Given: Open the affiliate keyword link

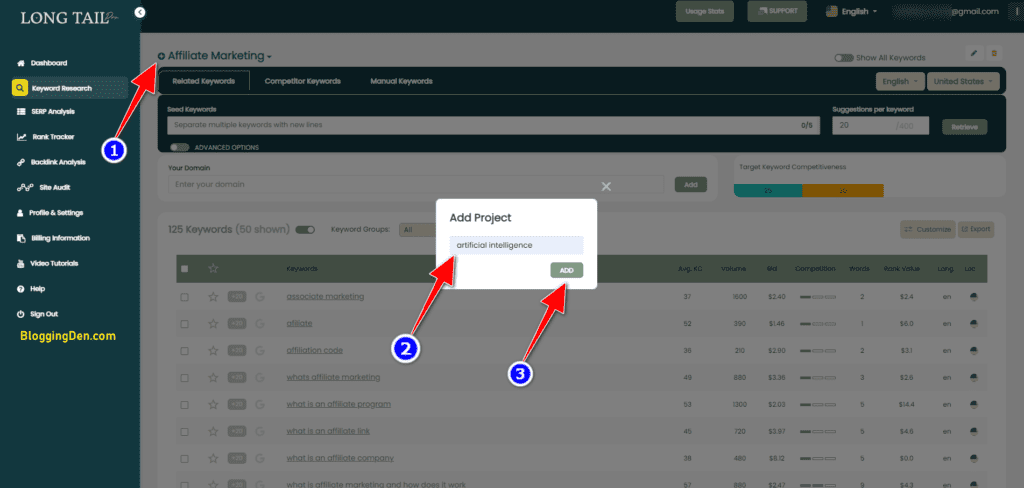Looking at the screenshot, I should 299,323.
